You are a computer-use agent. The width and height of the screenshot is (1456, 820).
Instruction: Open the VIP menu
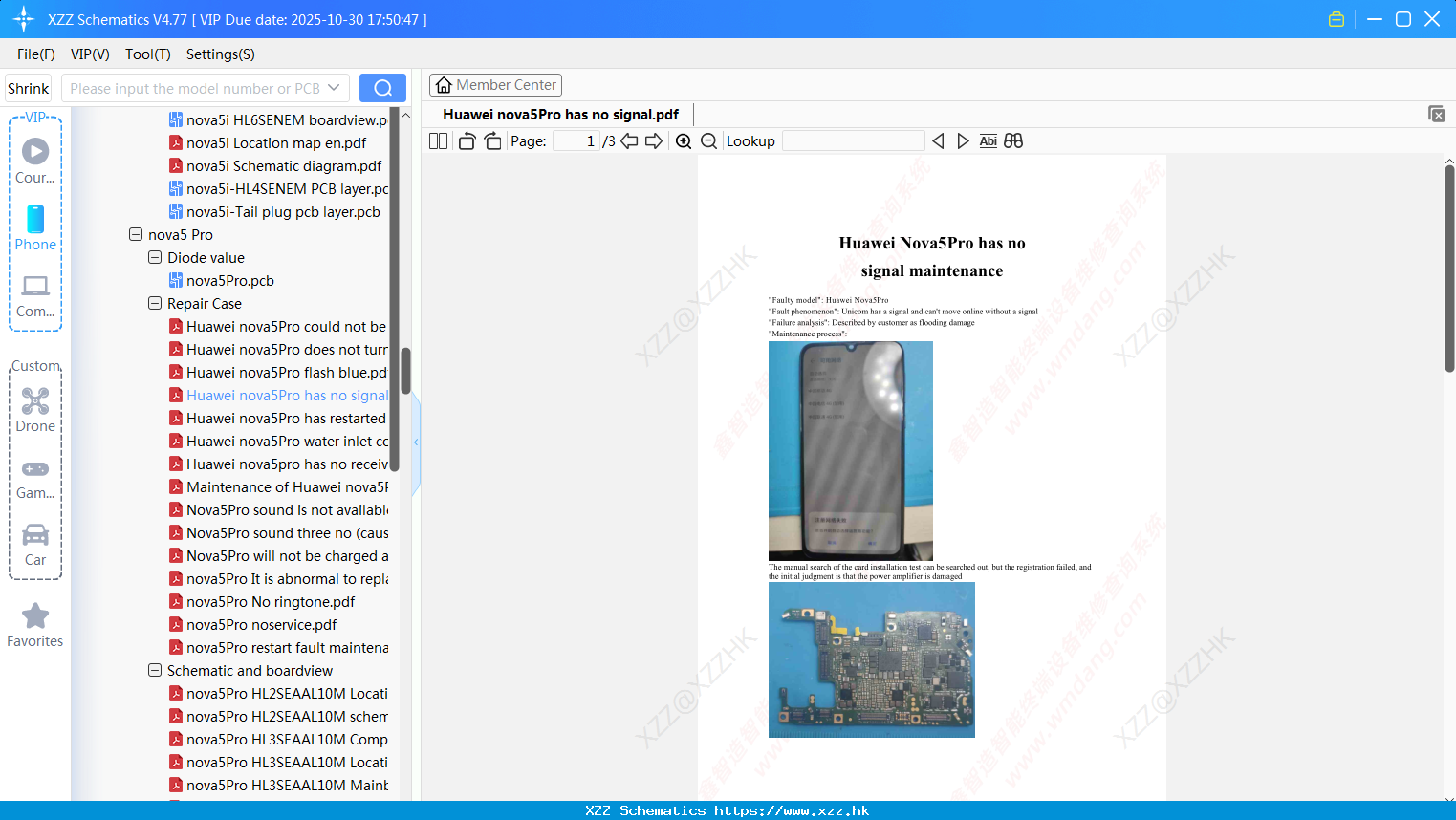point(90,54)
